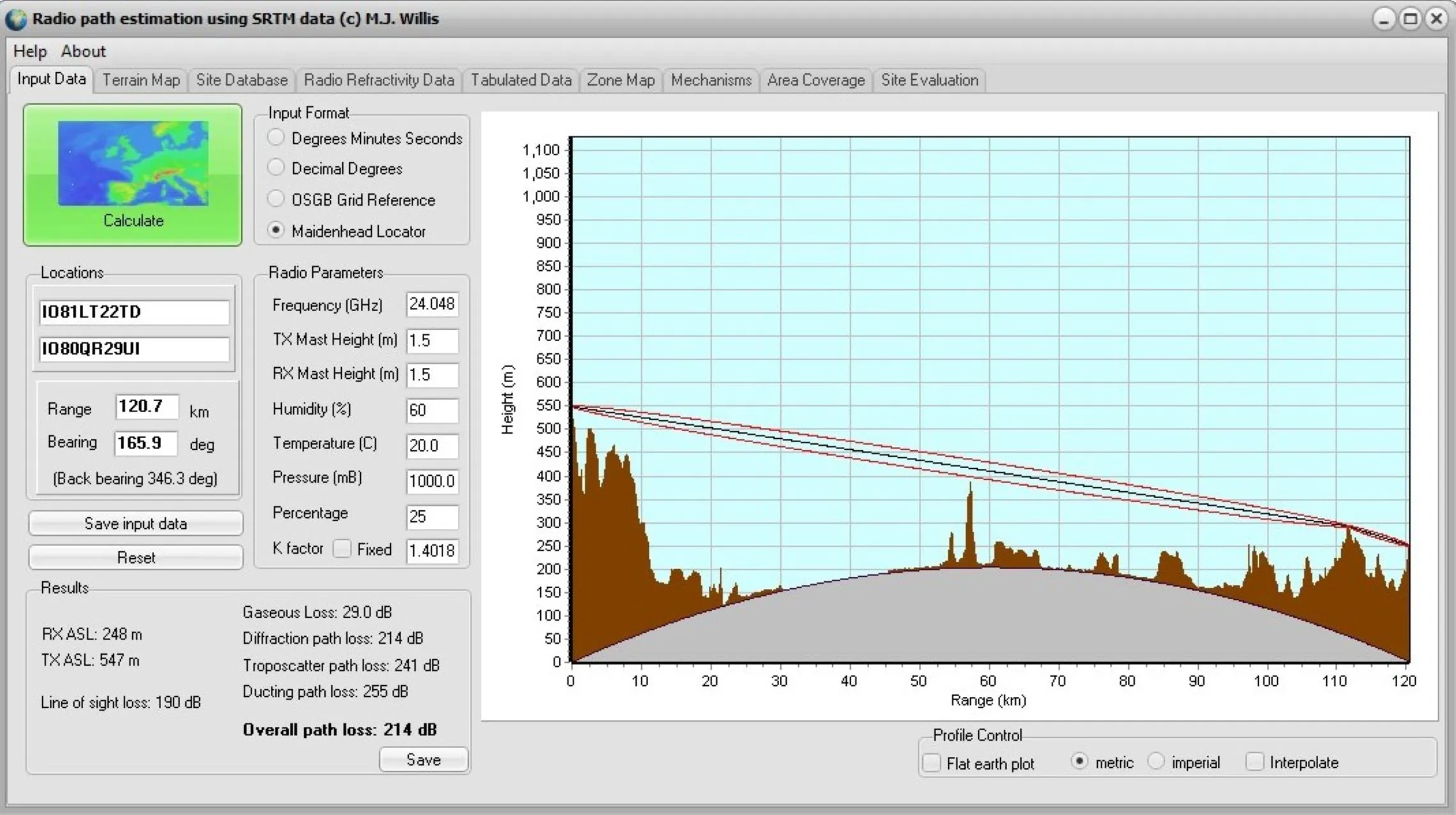This screenshot has width=1456, height=815.
Task: Click Diffraction path loss: 214 dB text
Action: (333, 639)
